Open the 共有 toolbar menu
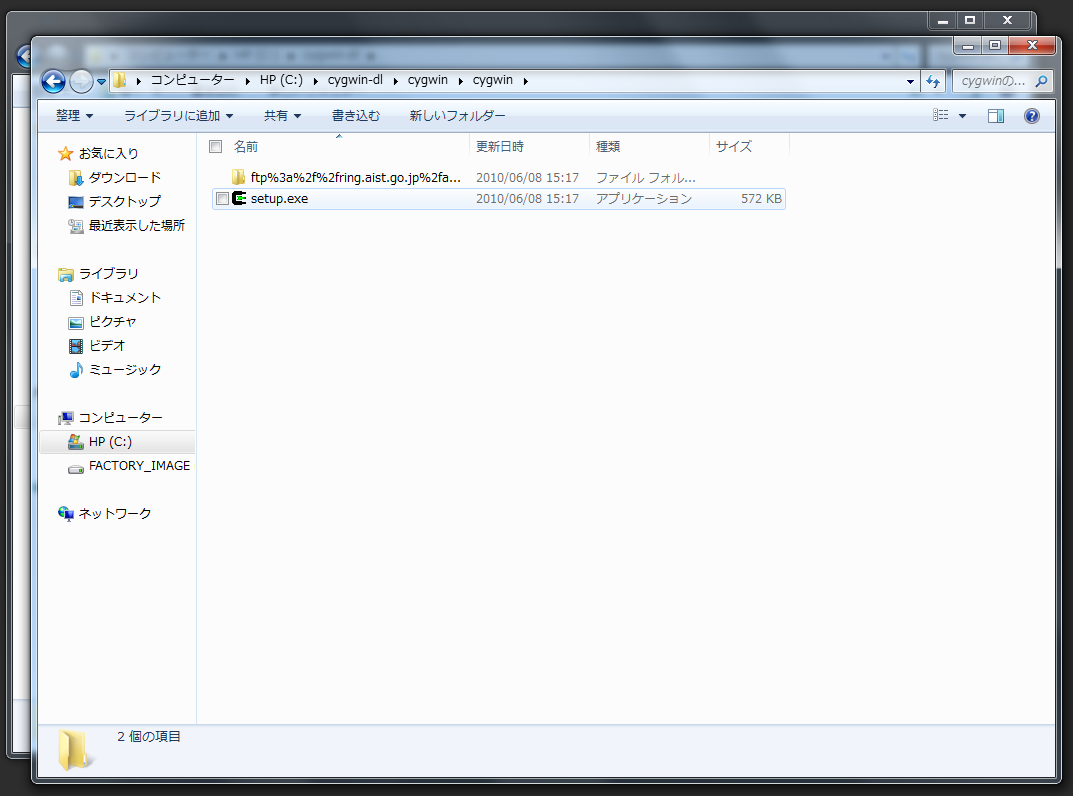This screenshot has width=1073, height=796. click(282, 116)
